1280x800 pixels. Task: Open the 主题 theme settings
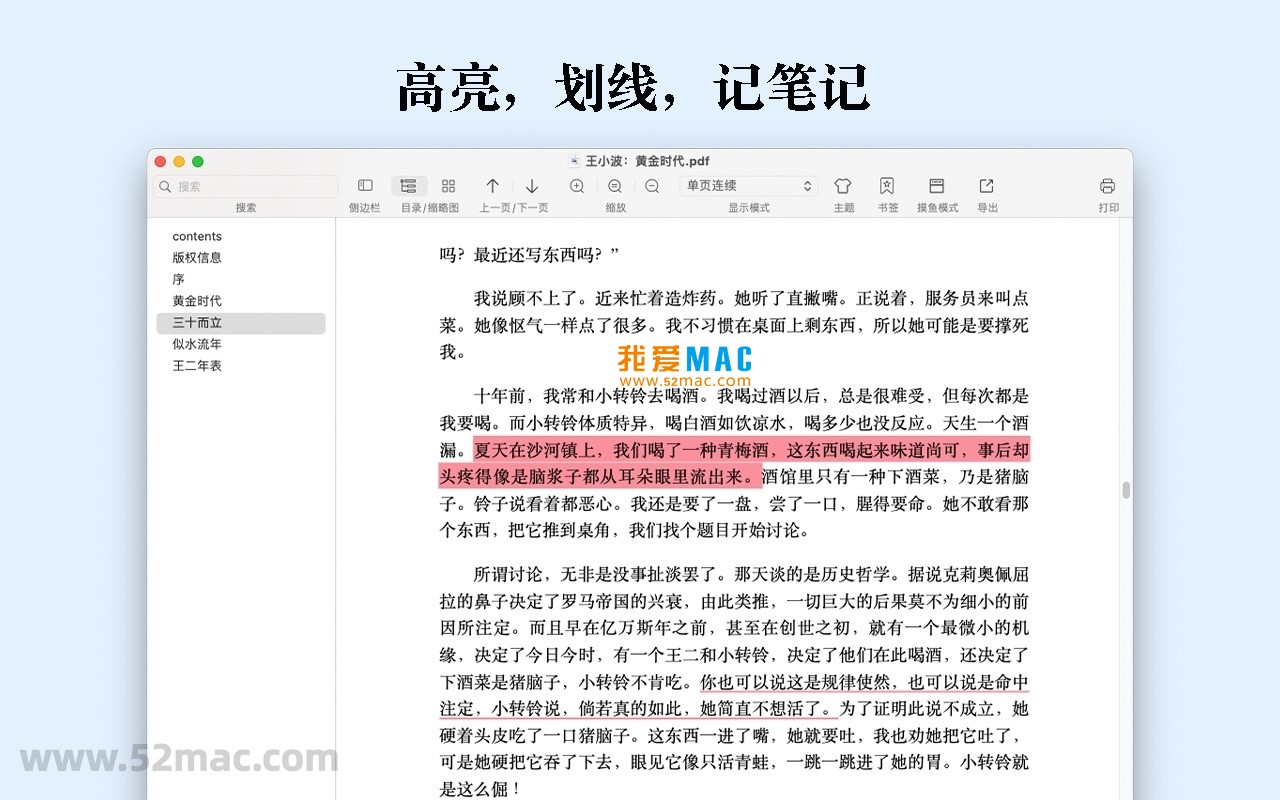[843, 185]
